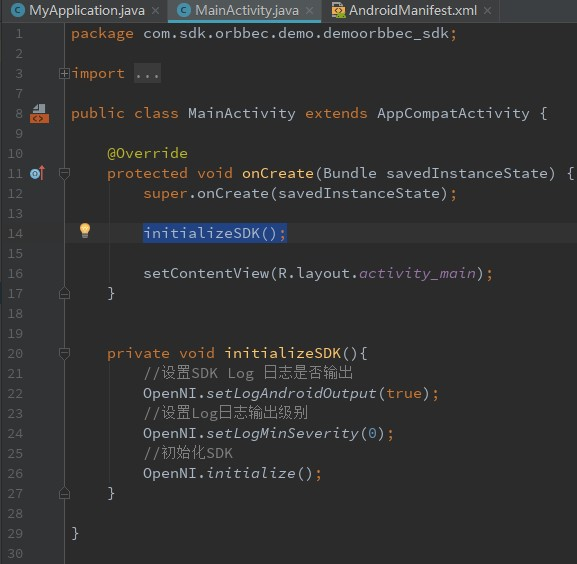Click the MainActivity.java class file icon
This screenshot has height=564, width=577.
coord(184,10)
